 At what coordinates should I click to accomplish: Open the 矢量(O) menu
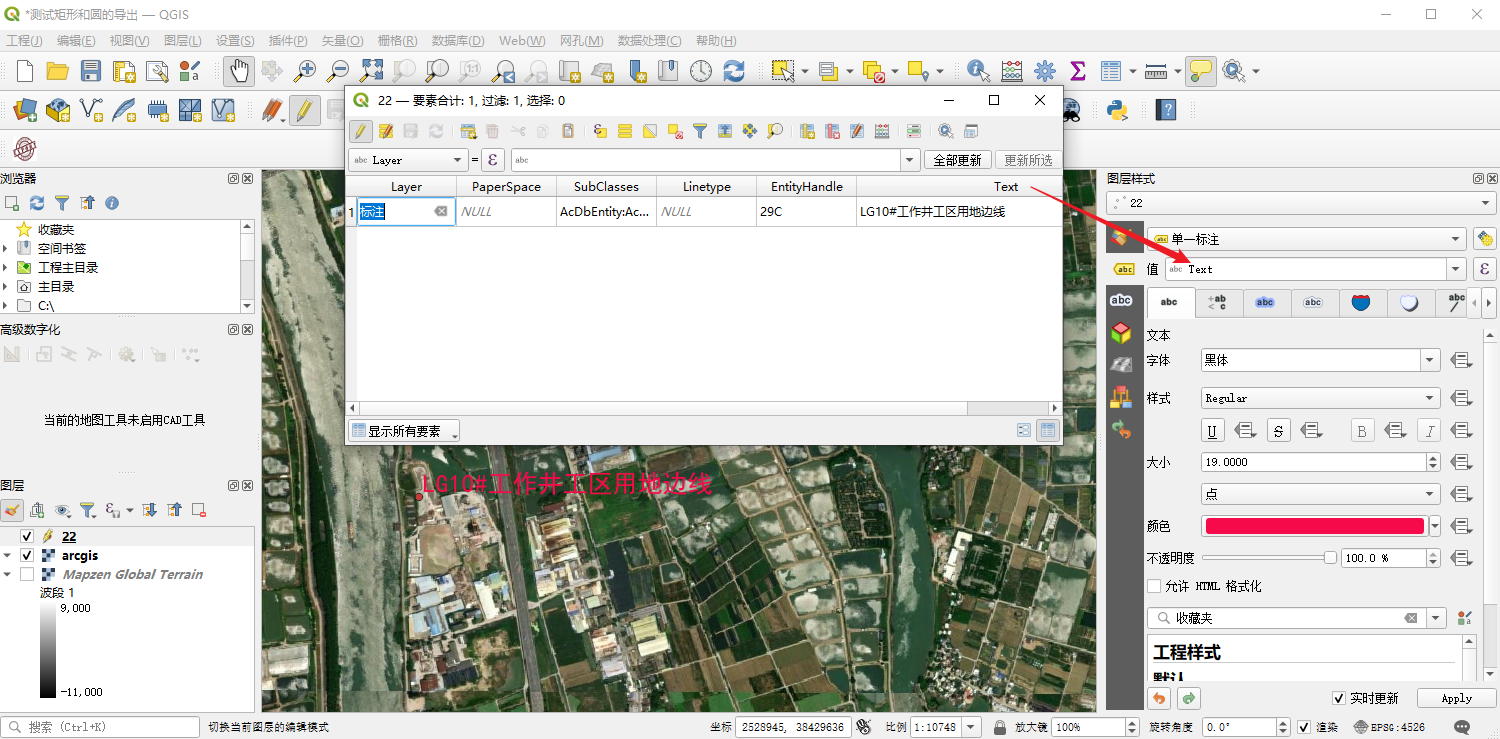tap(342, 40)
